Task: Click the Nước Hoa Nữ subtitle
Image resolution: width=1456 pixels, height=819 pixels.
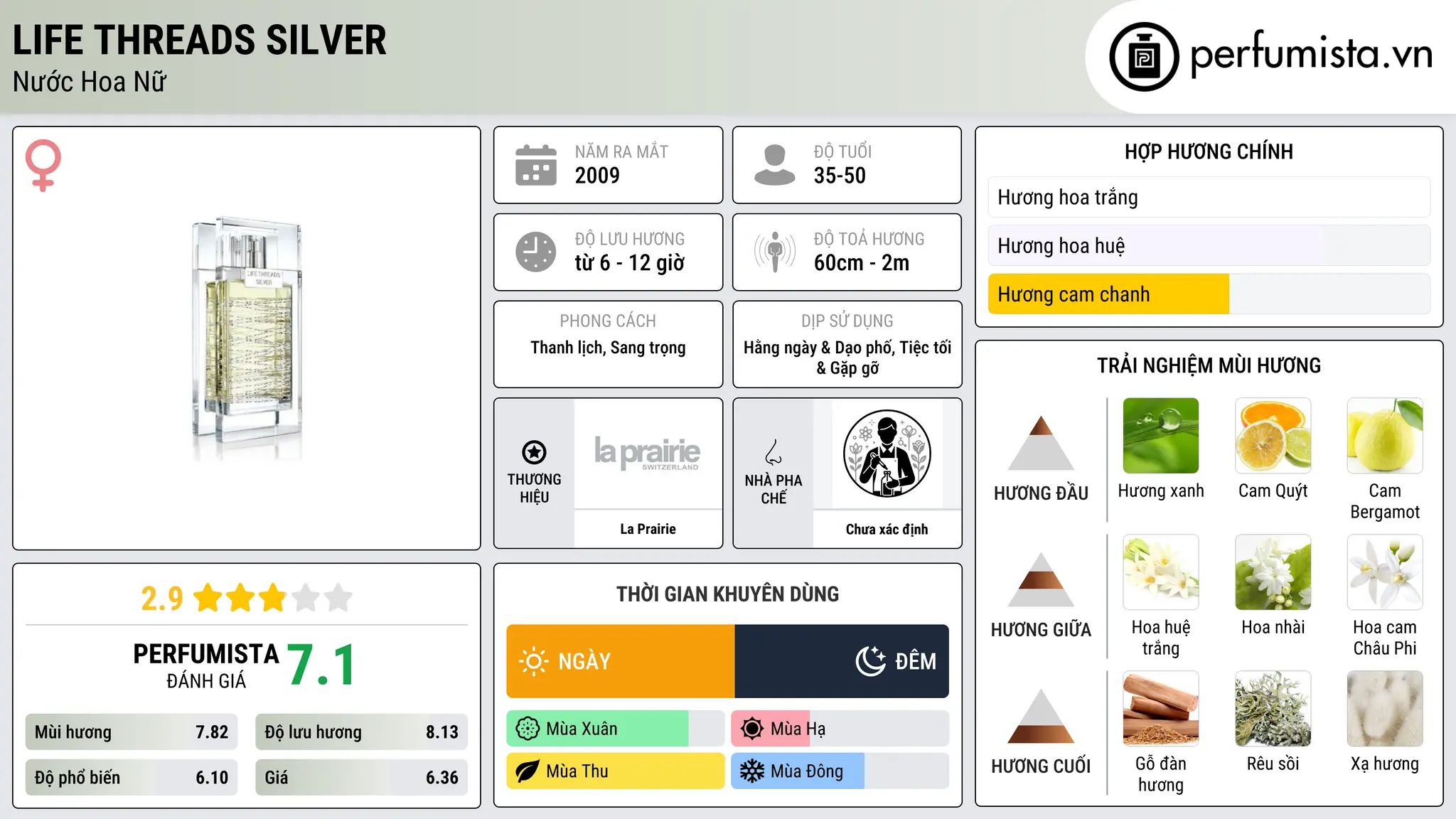Action: [90, 82]
